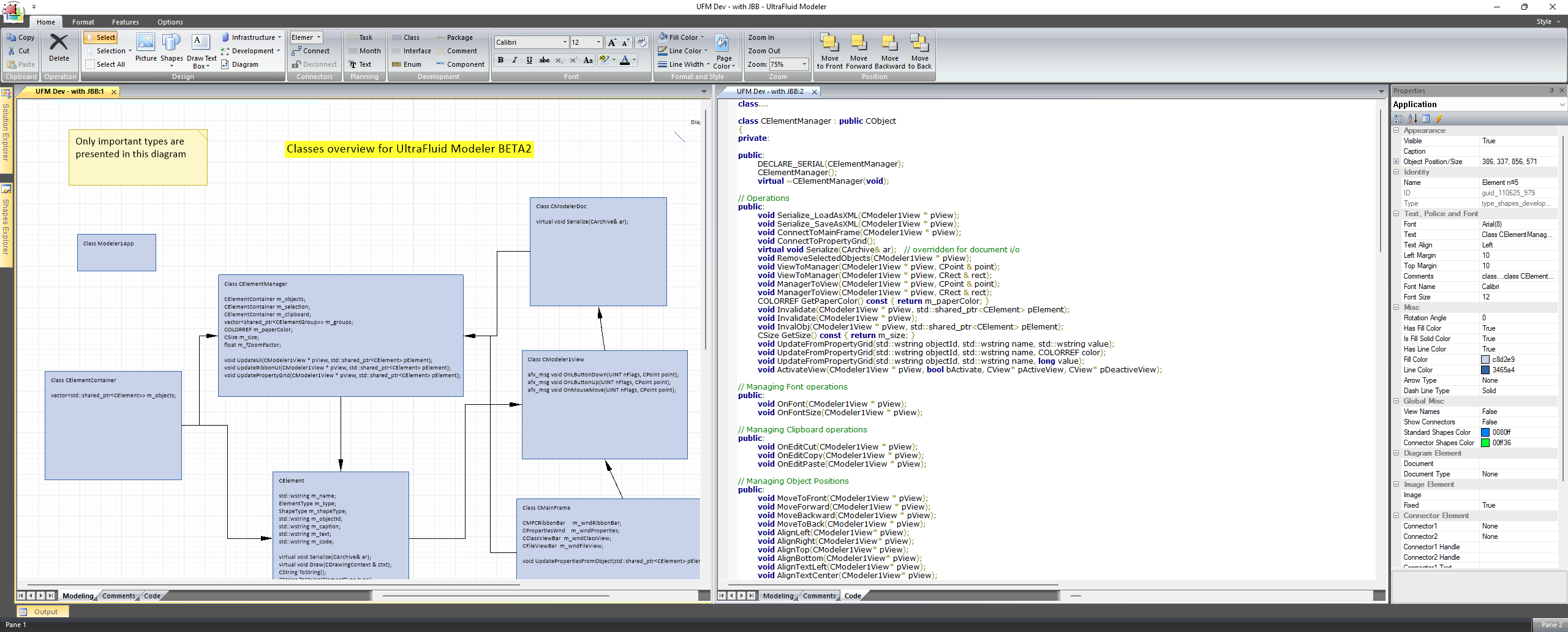The image size is (1568, 632).
Task: Apply bold formatting with the B icon
Action: [x=500, y=60]
